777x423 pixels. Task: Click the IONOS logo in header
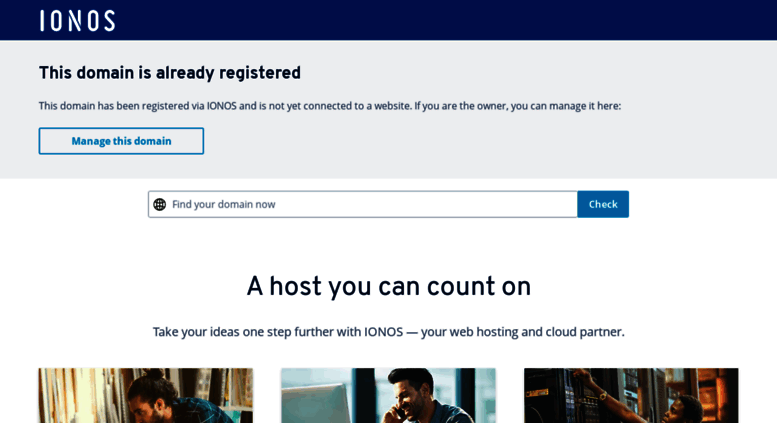[x=77, y=20]
